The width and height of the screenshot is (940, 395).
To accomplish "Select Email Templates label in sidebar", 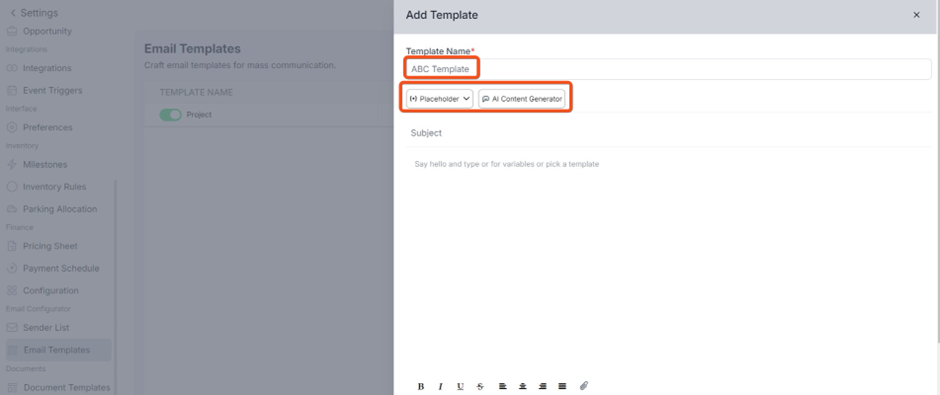I will tap(57, 350).
